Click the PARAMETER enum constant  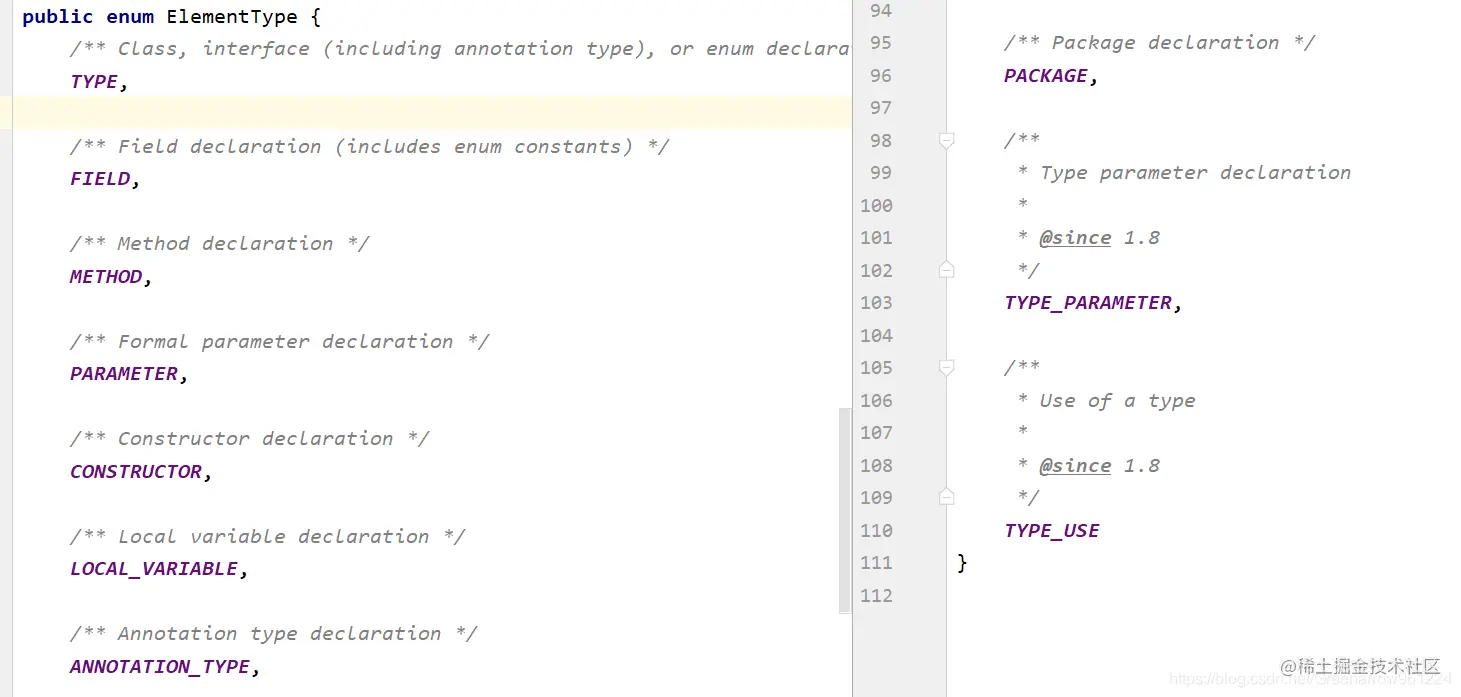click(x=124, y=374)
